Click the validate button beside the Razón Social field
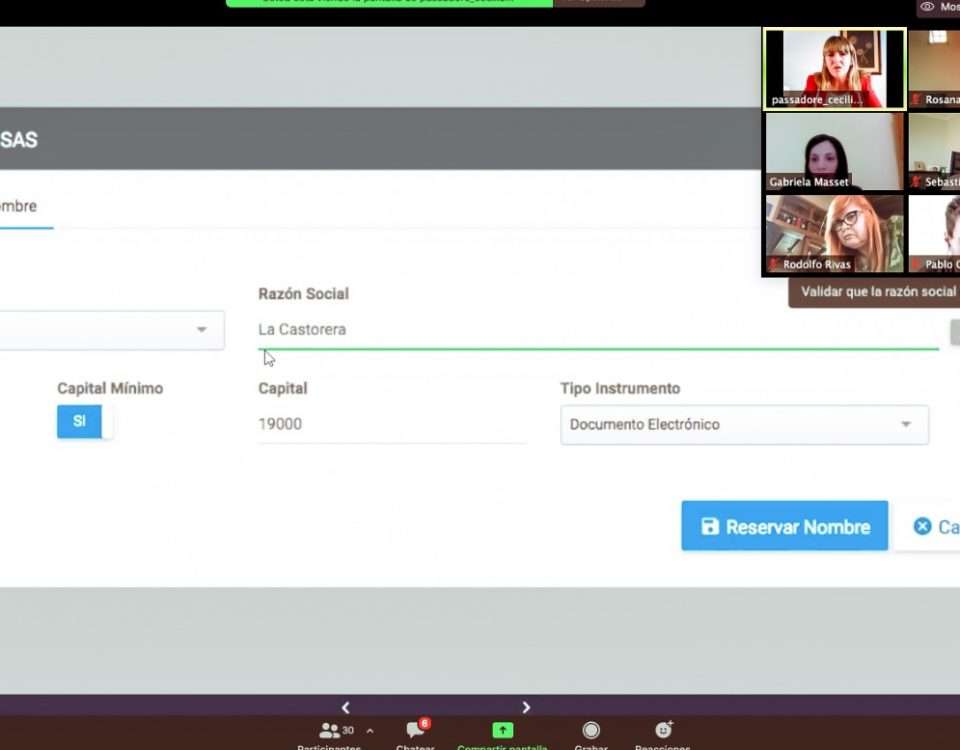The height and width of the screenshot is (750, 960). point(954,332)
